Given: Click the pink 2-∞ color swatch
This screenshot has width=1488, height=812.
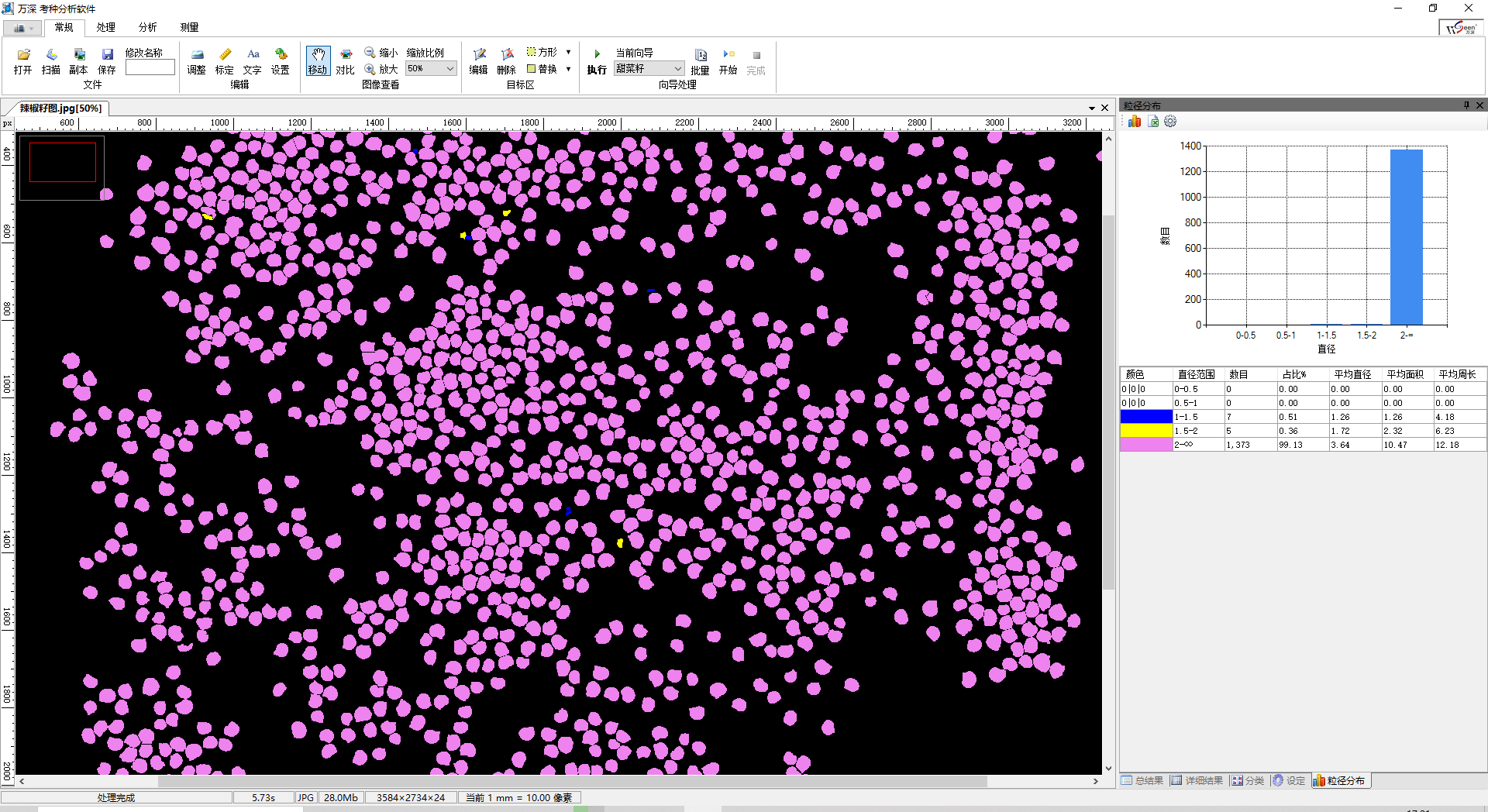Looking at the screenshot, I should click(1145, 445).
